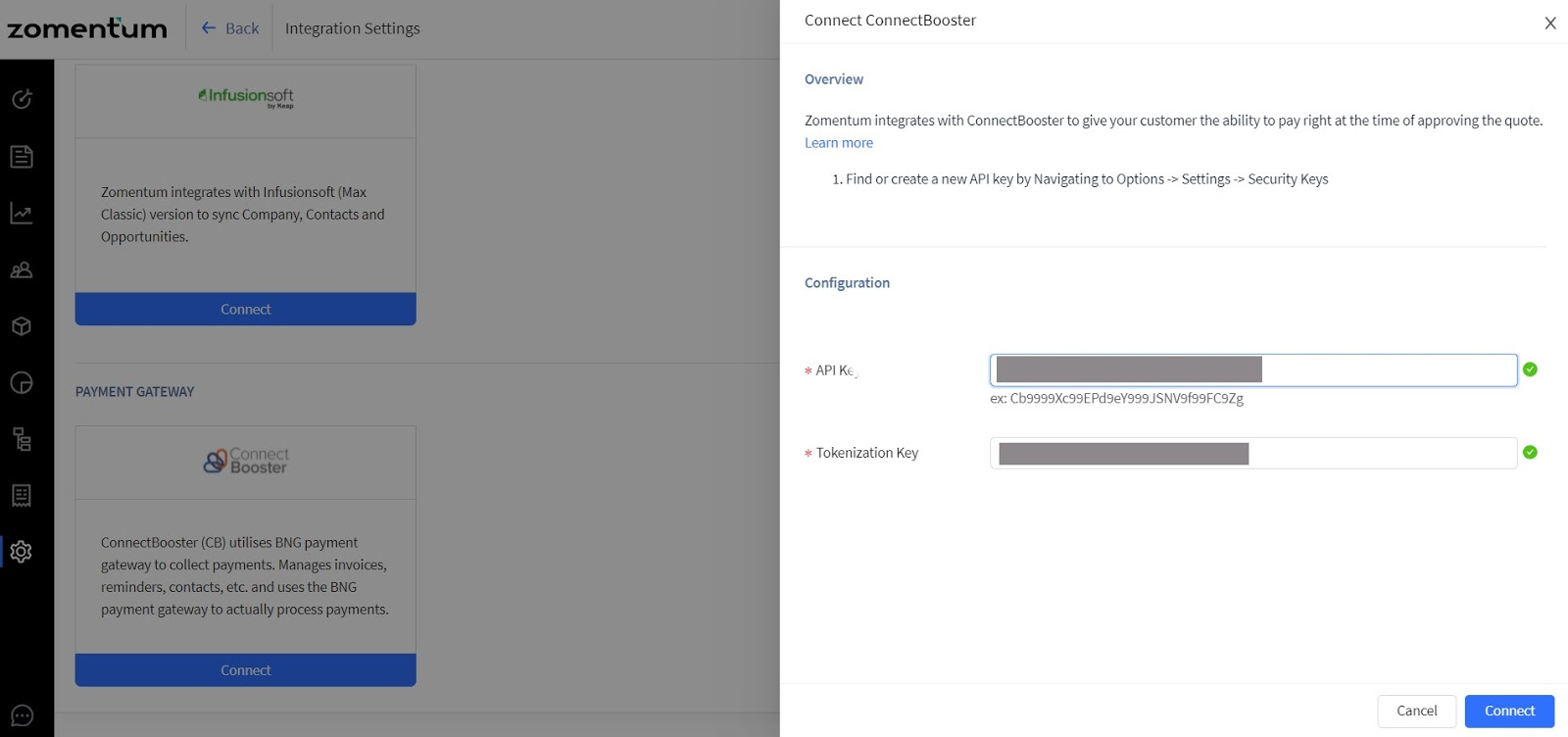The image size is (1568, 737).
Task: Open the products box icon in sidebar
Action: tap(22, 326)
